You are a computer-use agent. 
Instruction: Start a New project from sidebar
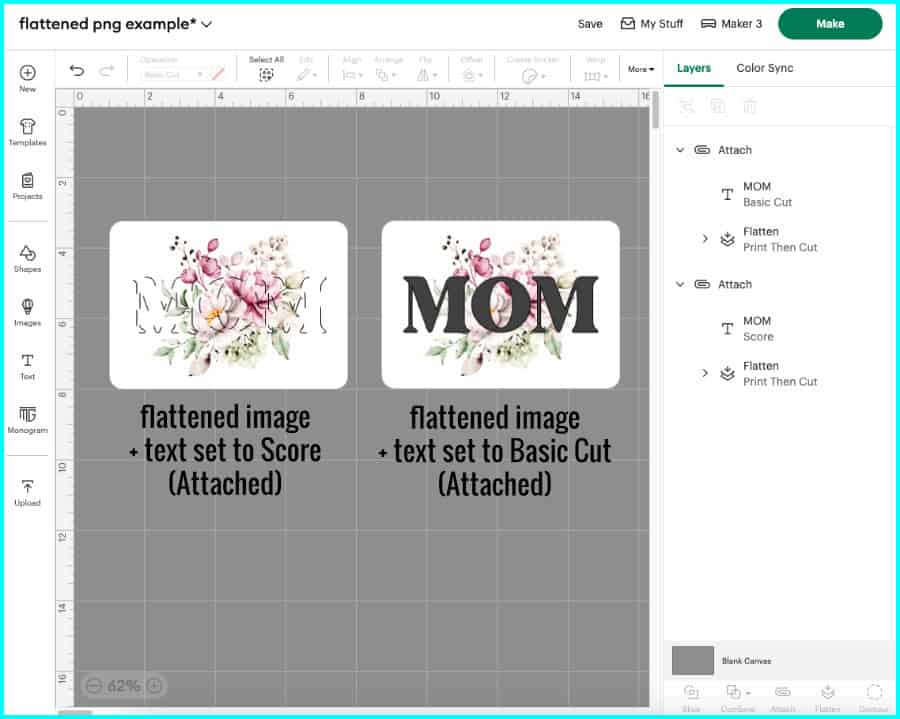[28, 78]
